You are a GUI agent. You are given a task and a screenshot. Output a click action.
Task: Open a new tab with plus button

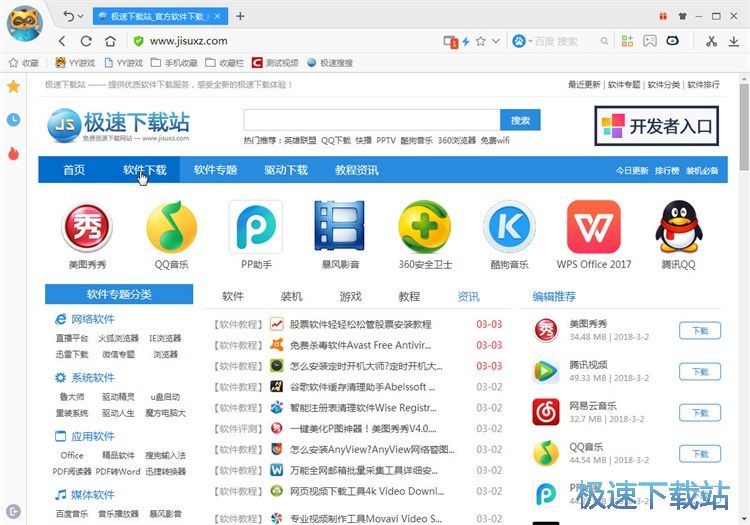[x=240, y=16]
